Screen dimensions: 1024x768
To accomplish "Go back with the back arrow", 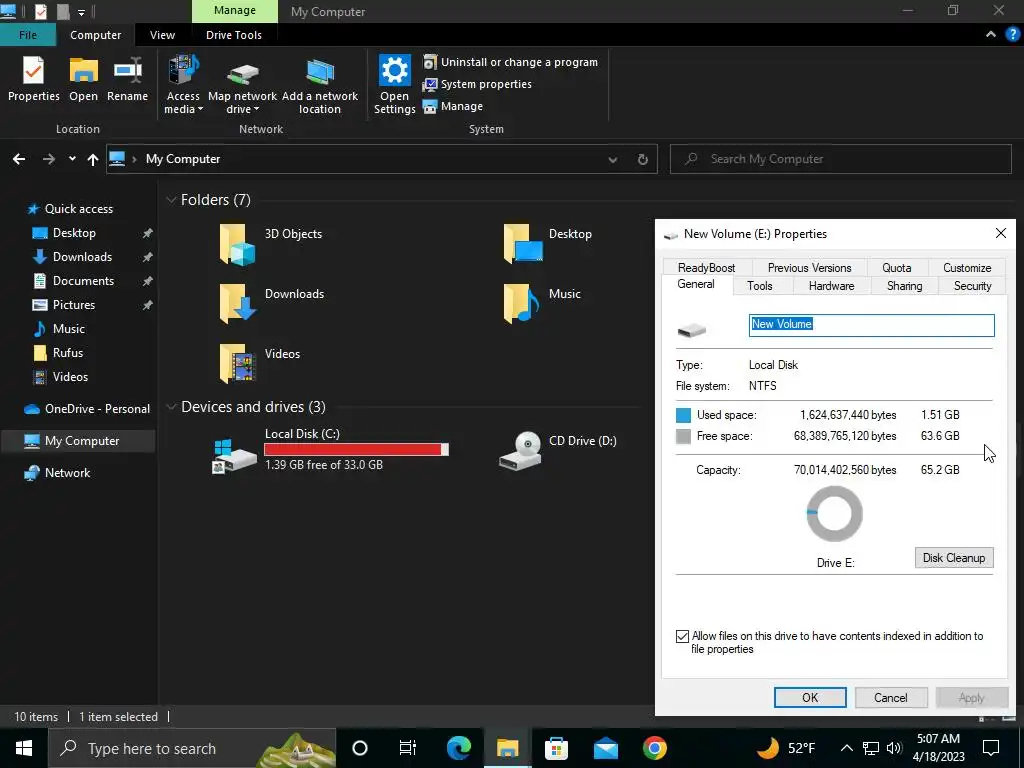I will (19, 159).
